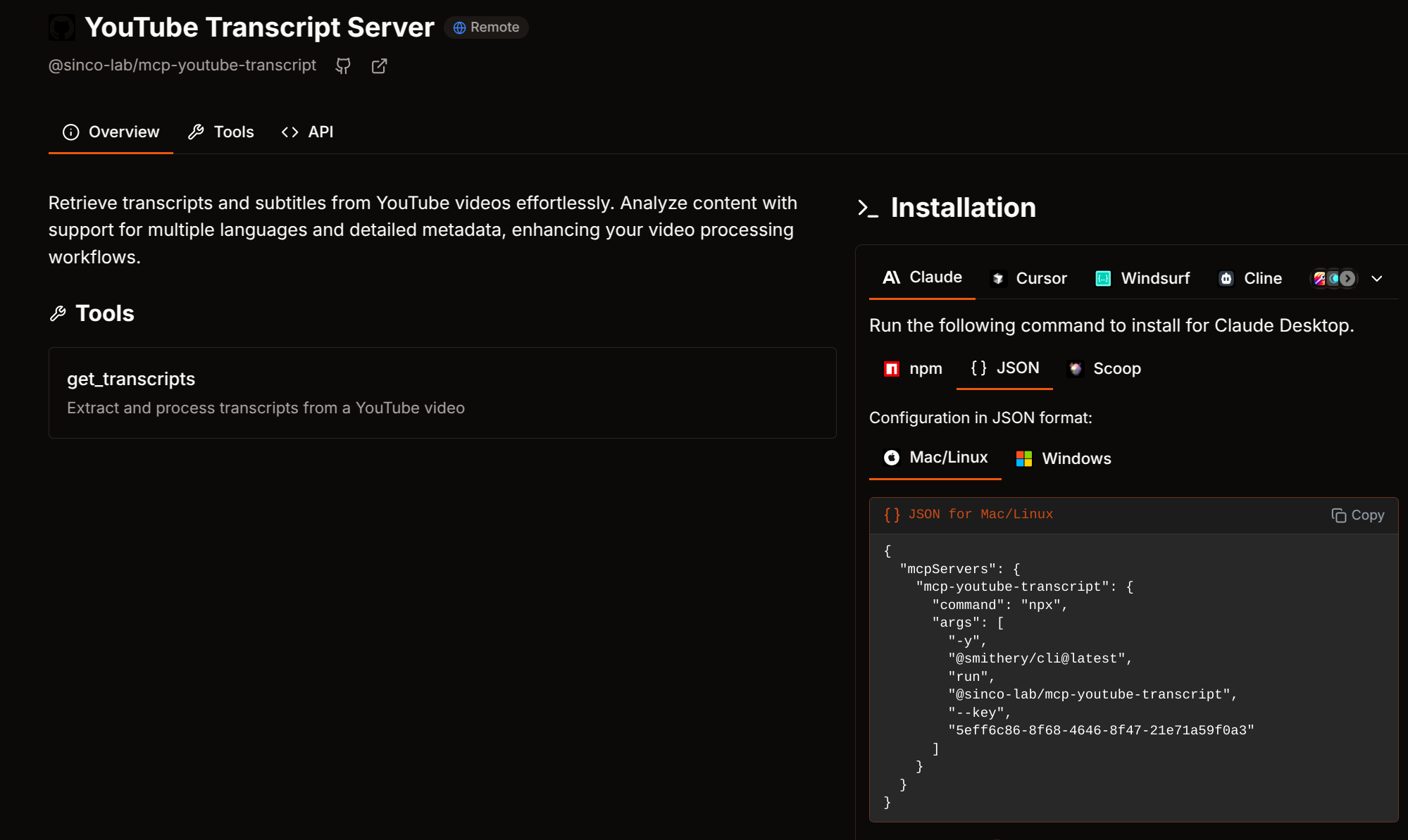This screenshot has height=840, width=1408.
Task: Click the server avatar logo beside the title
Action: tap(62, 28)
